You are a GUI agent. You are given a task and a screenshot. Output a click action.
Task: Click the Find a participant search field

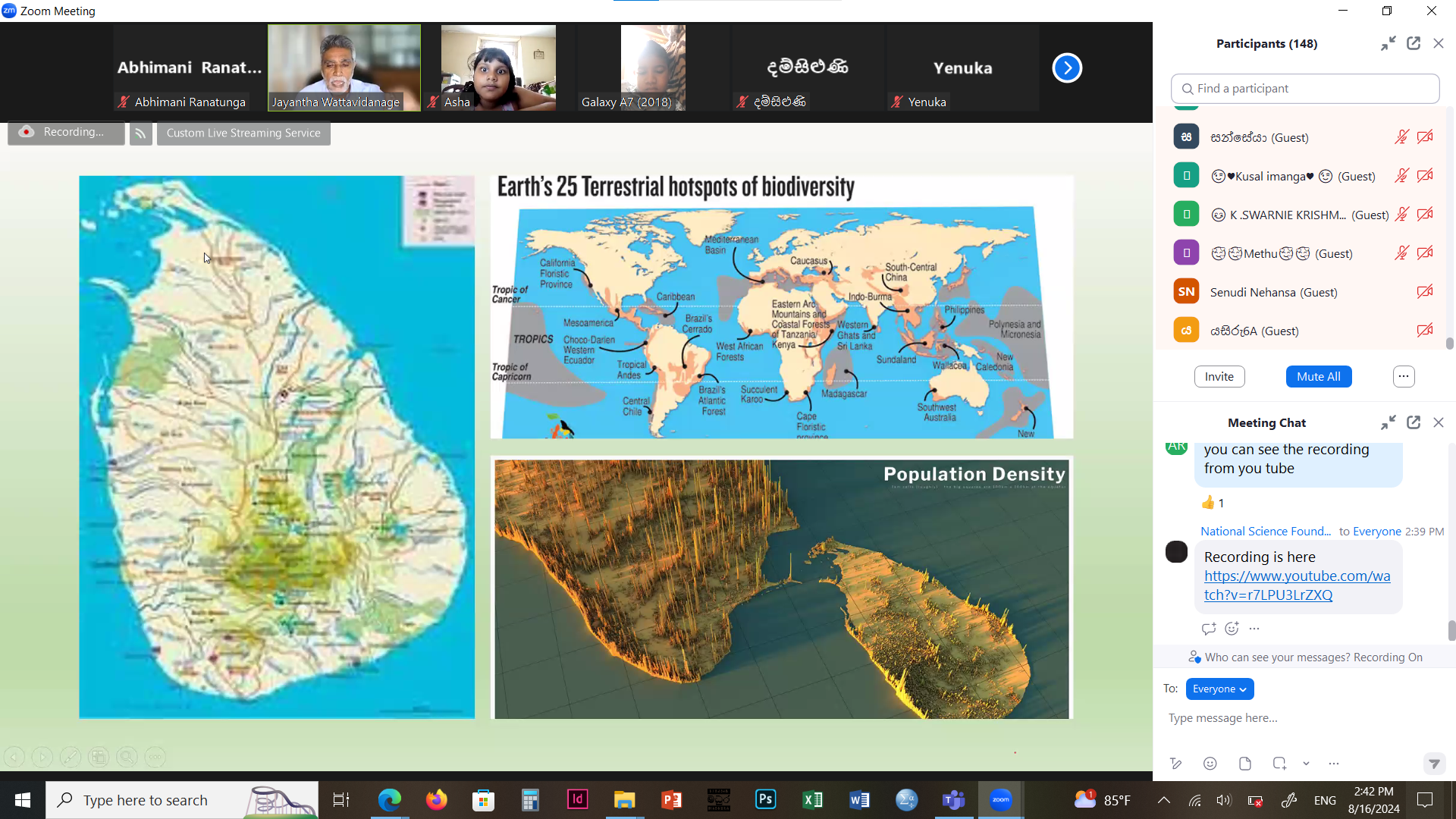pos(1304,89)
